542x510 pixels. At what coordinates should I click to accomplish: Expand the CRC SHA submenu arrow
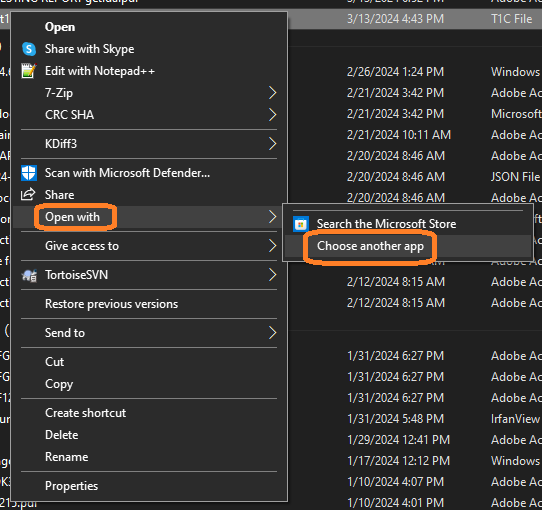(273, 115)
